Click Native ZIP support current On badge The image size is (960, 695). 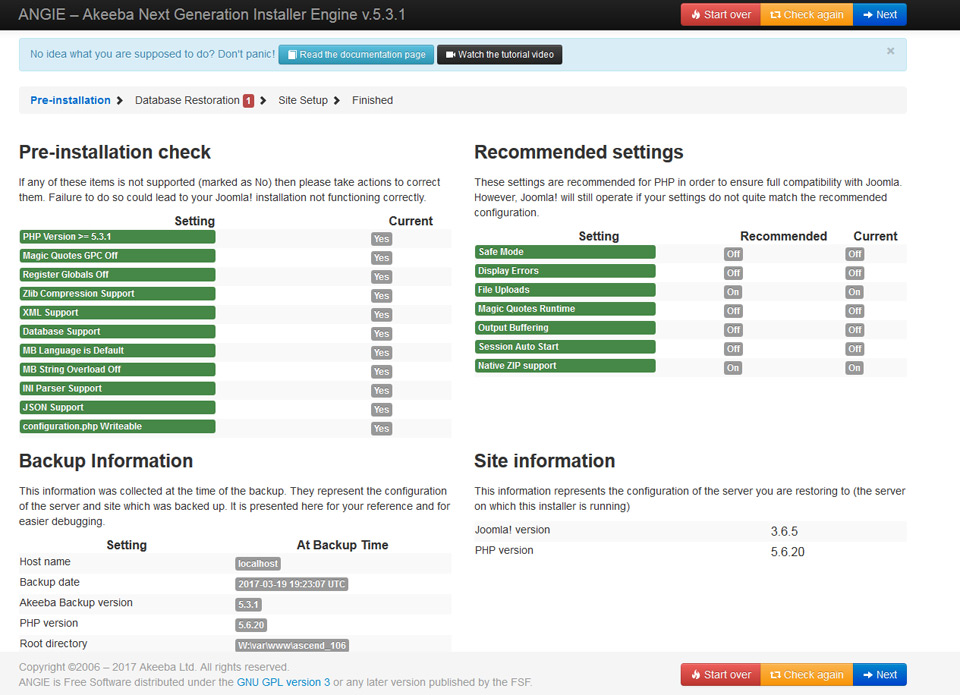(855, 368)
